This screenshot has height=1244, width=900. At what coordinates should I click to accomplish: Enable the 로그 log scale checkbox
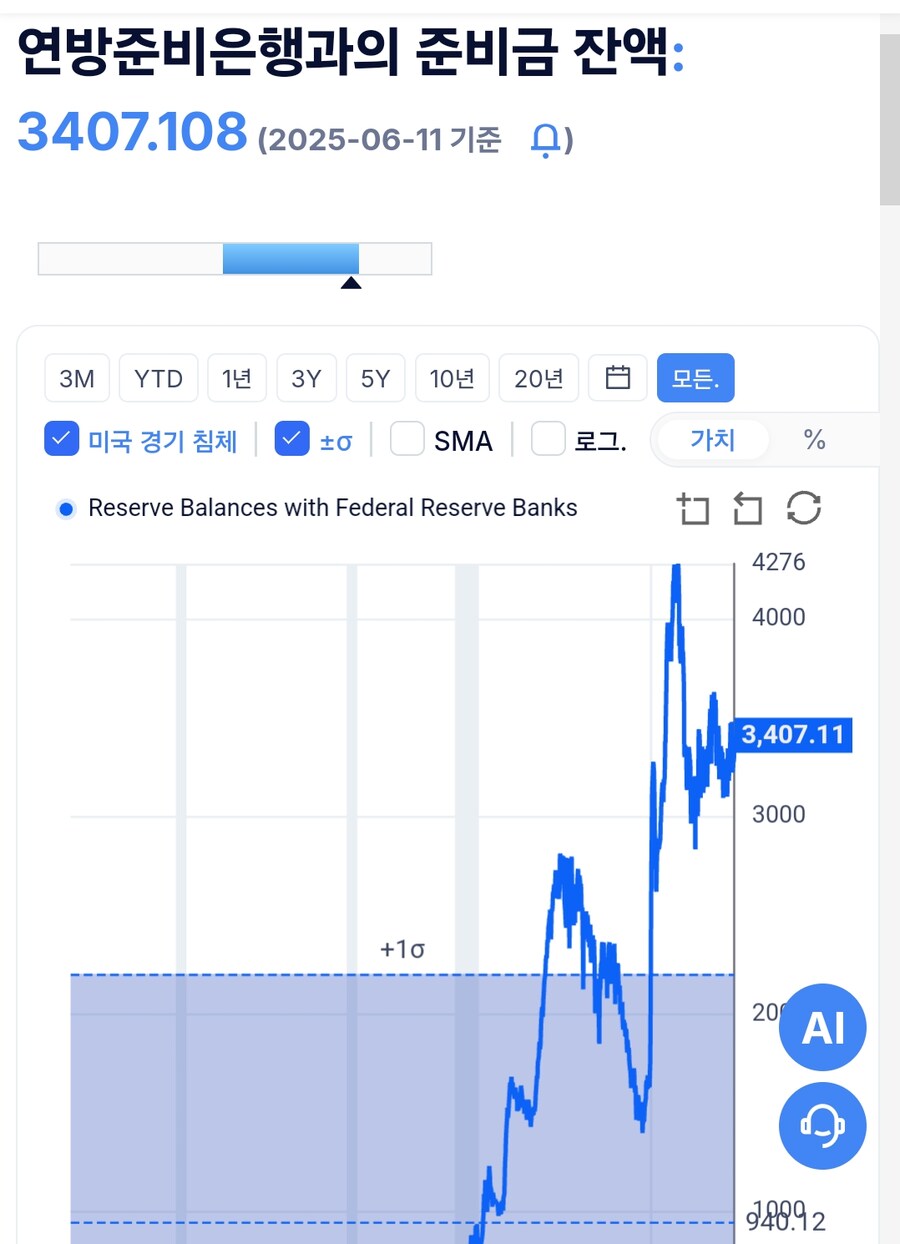[x=548, y=439]
